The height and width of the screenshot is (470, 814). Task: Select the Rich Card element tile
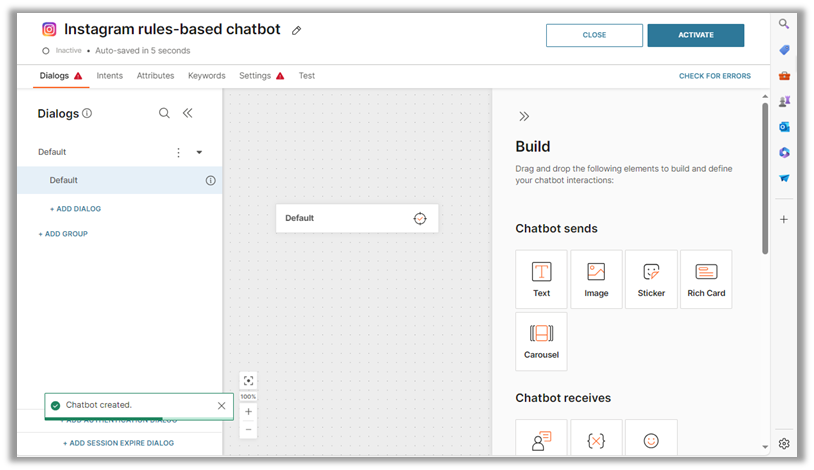pyautogui.click(x=706, y=279)
